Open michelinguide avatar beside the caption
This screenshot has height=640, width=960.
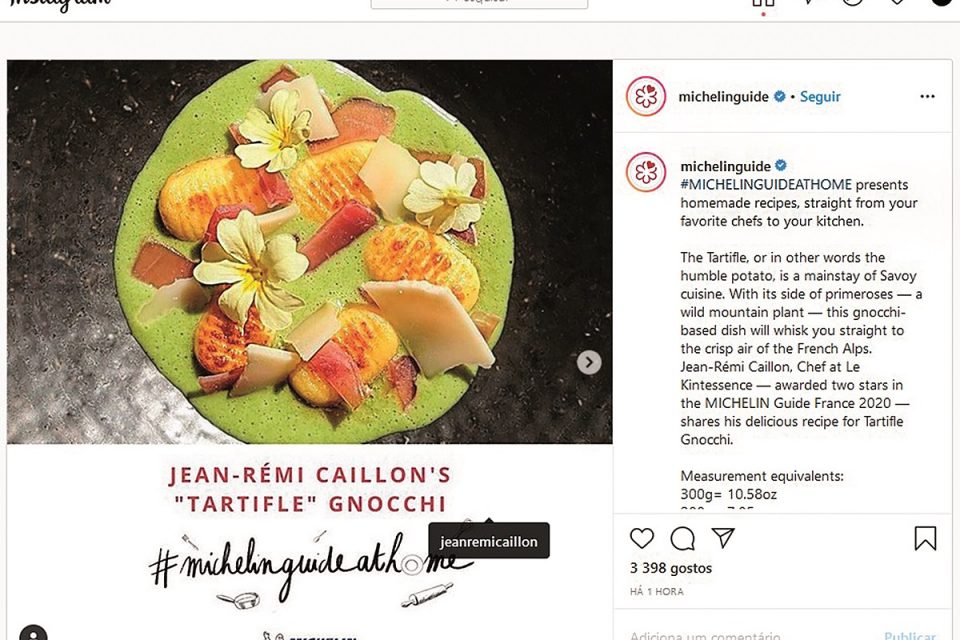point(646,172)
